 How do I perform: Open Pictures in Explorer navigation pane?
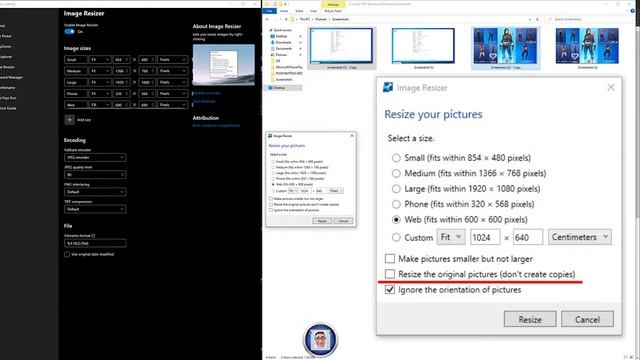point(281,55)
